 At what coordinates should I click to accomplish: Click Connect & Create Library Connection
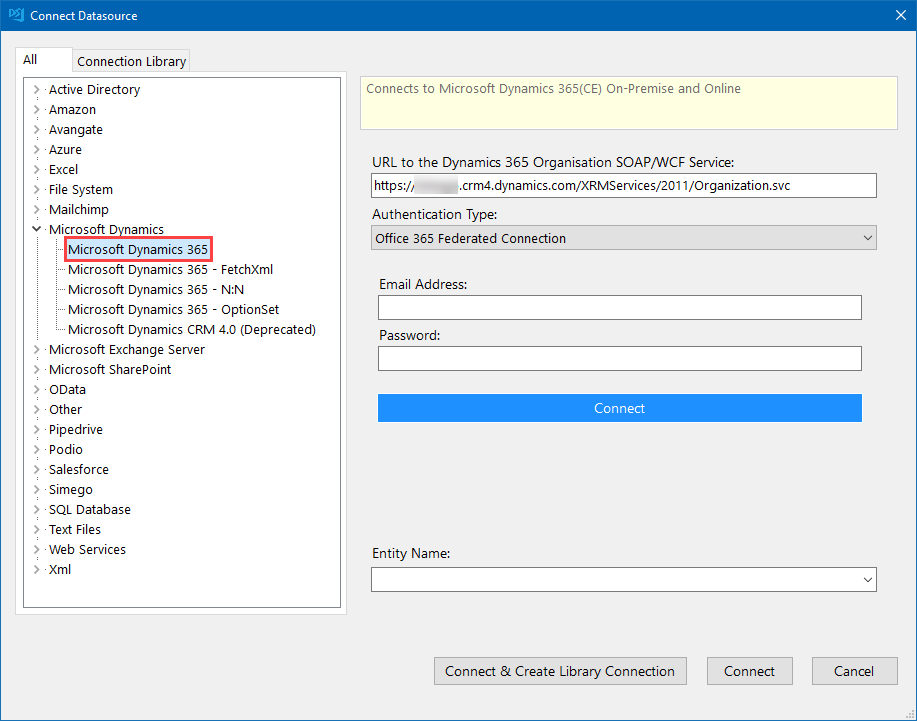tap(560, 671)
